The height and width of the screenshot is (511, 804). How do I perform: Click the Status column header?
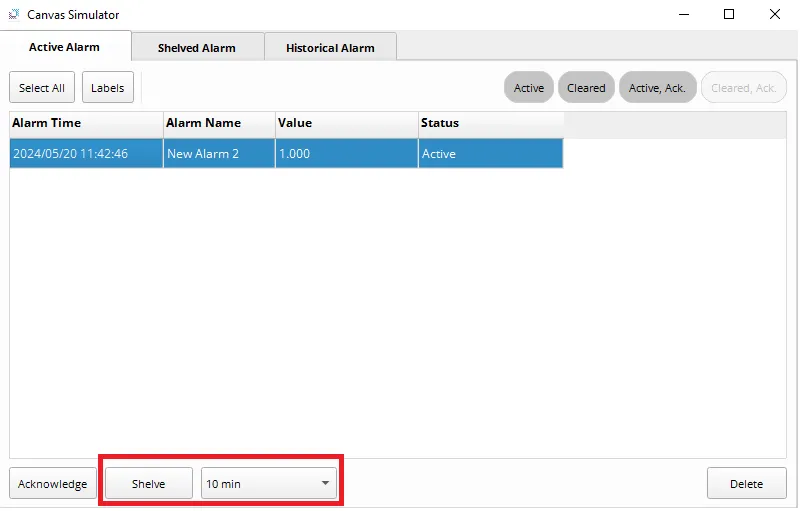tap(490, 123)
